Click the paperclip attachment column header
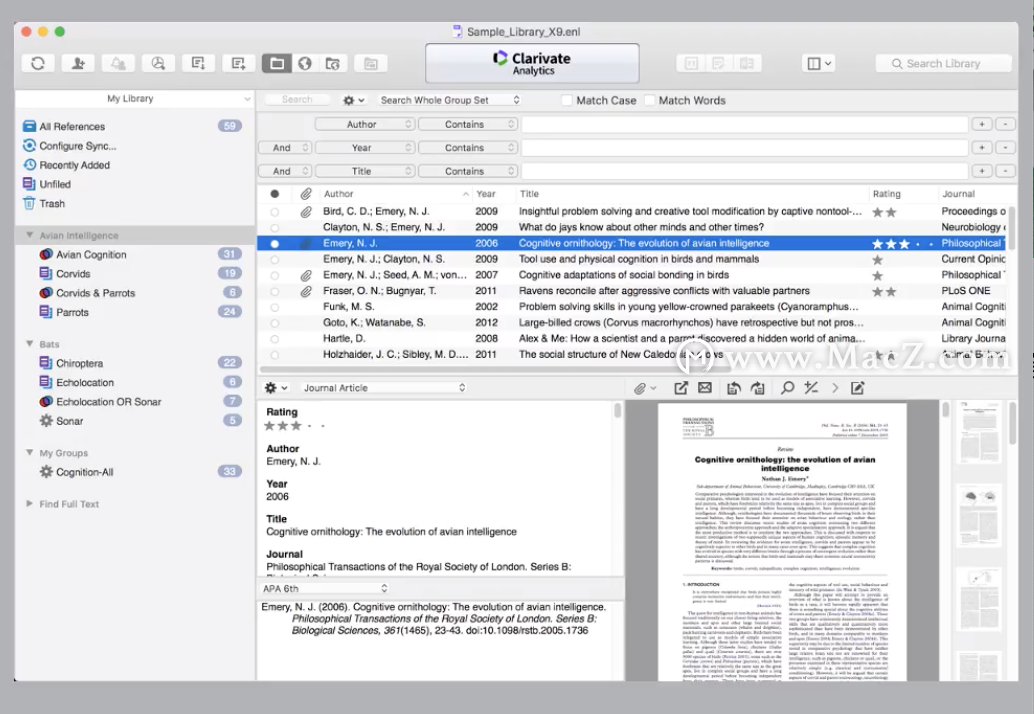The width and height of the screenshot is (1034, 714). point(306,194)
